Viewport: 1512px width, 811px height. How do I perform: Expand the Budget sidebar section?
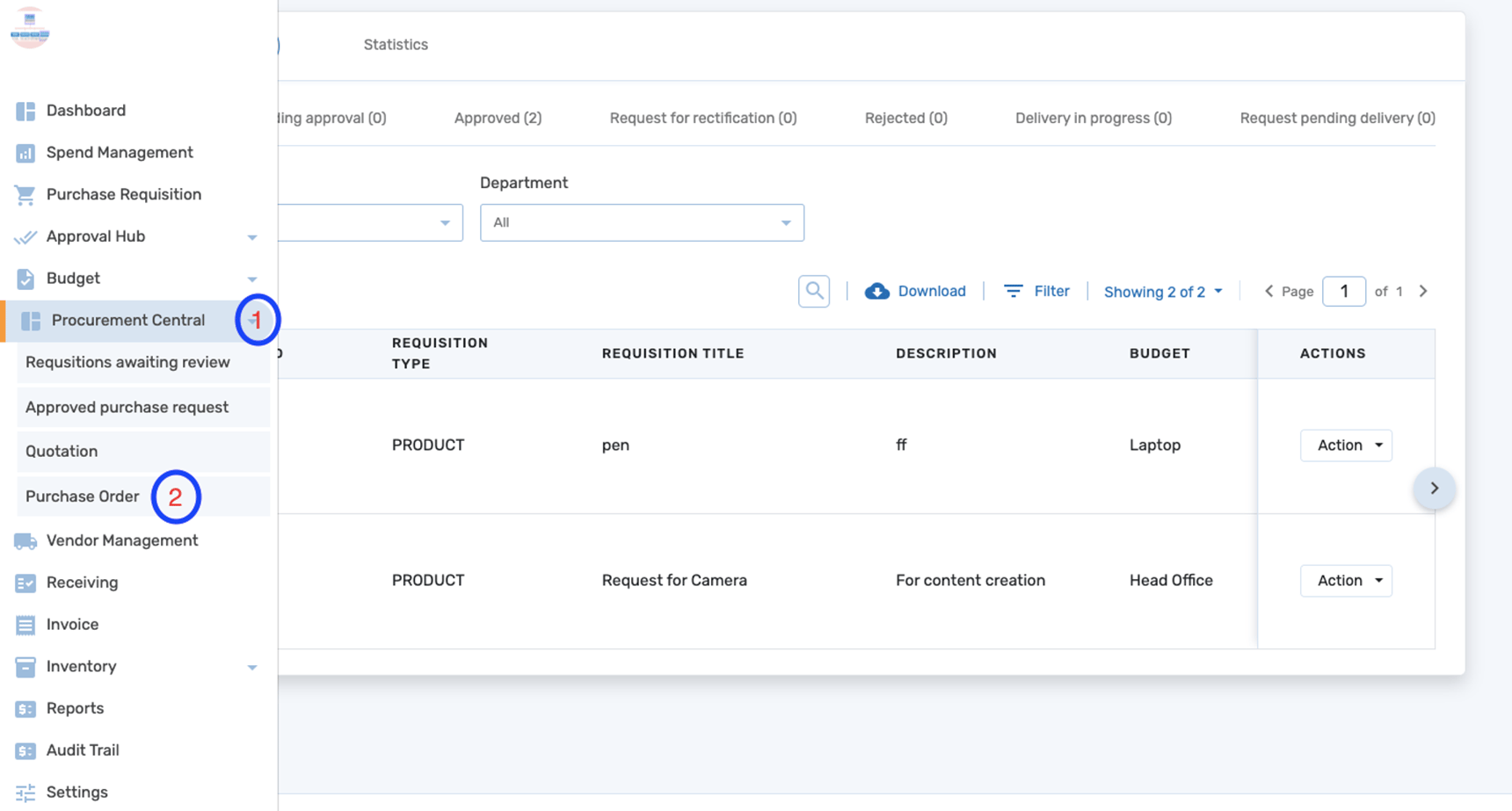[x=252, y=279]
